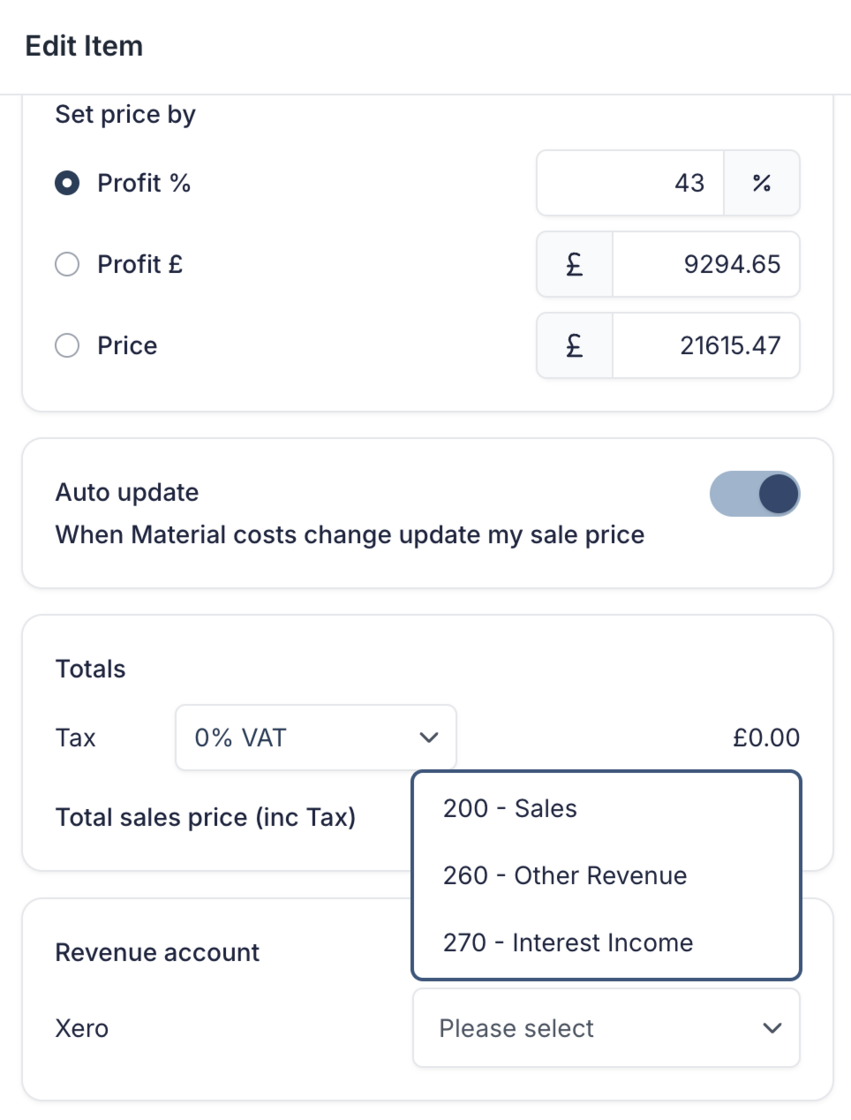Screen dimensions: 851x1120
Task: Select the Price radio button
Action: click(x=67, y=346)
